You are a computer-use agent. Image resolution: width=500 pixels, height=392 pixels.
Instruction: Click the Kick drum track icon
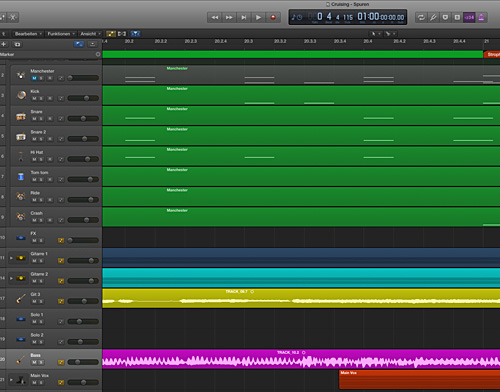click(x=21, y=95)
